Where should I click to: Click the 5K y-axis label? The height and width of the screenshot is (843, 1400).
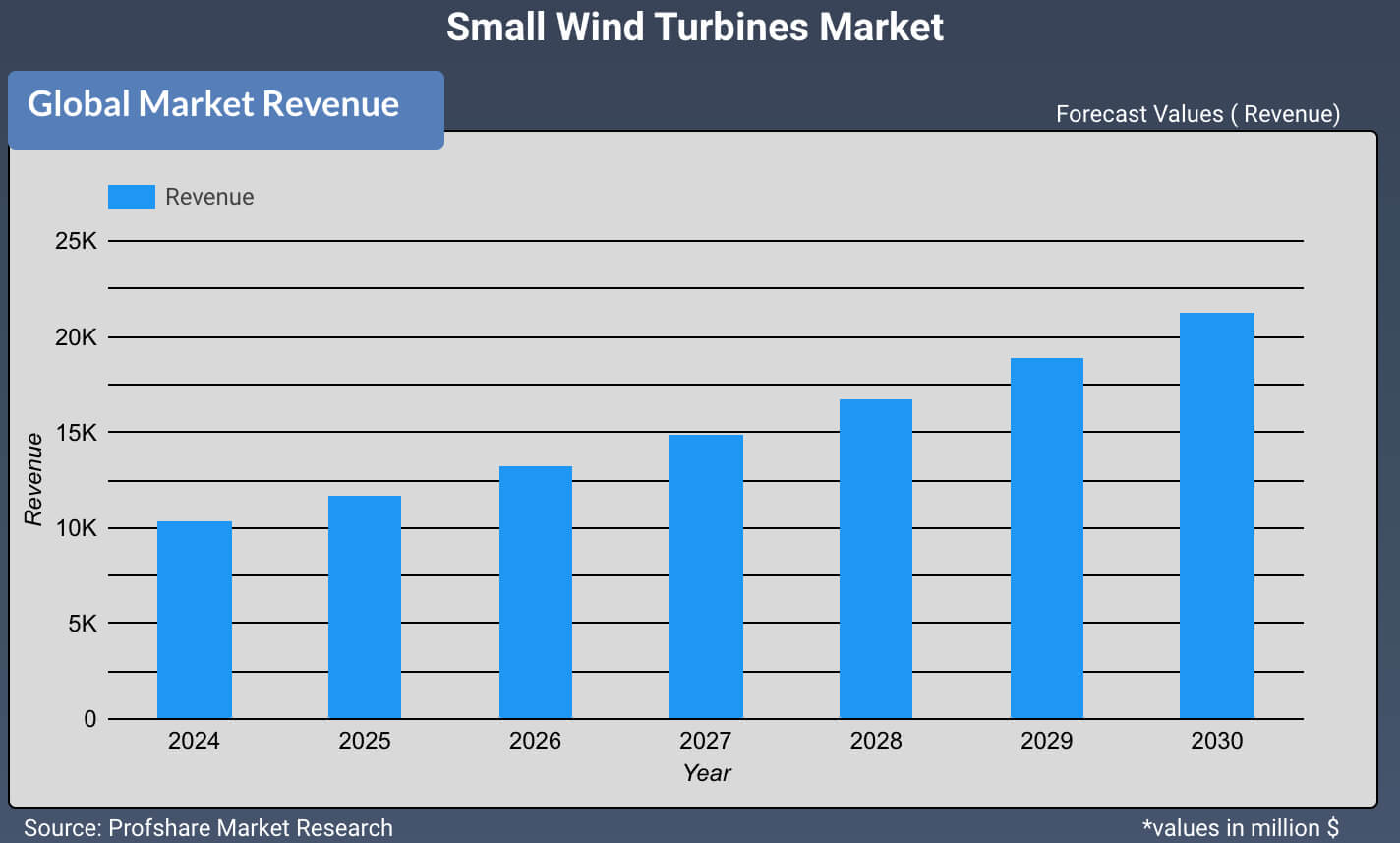82,624
